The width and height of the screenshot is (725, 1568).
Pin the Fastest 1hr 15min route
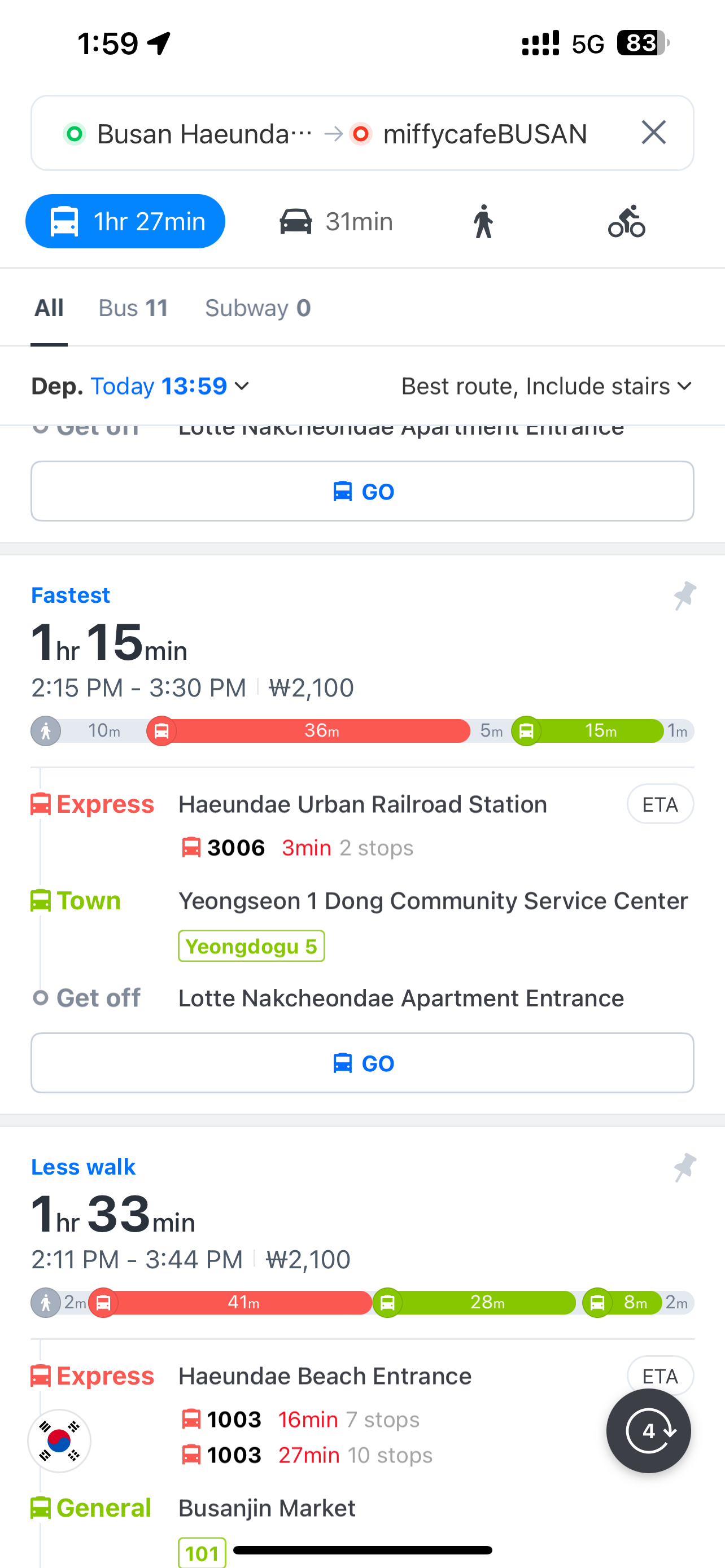coord(684,595)
